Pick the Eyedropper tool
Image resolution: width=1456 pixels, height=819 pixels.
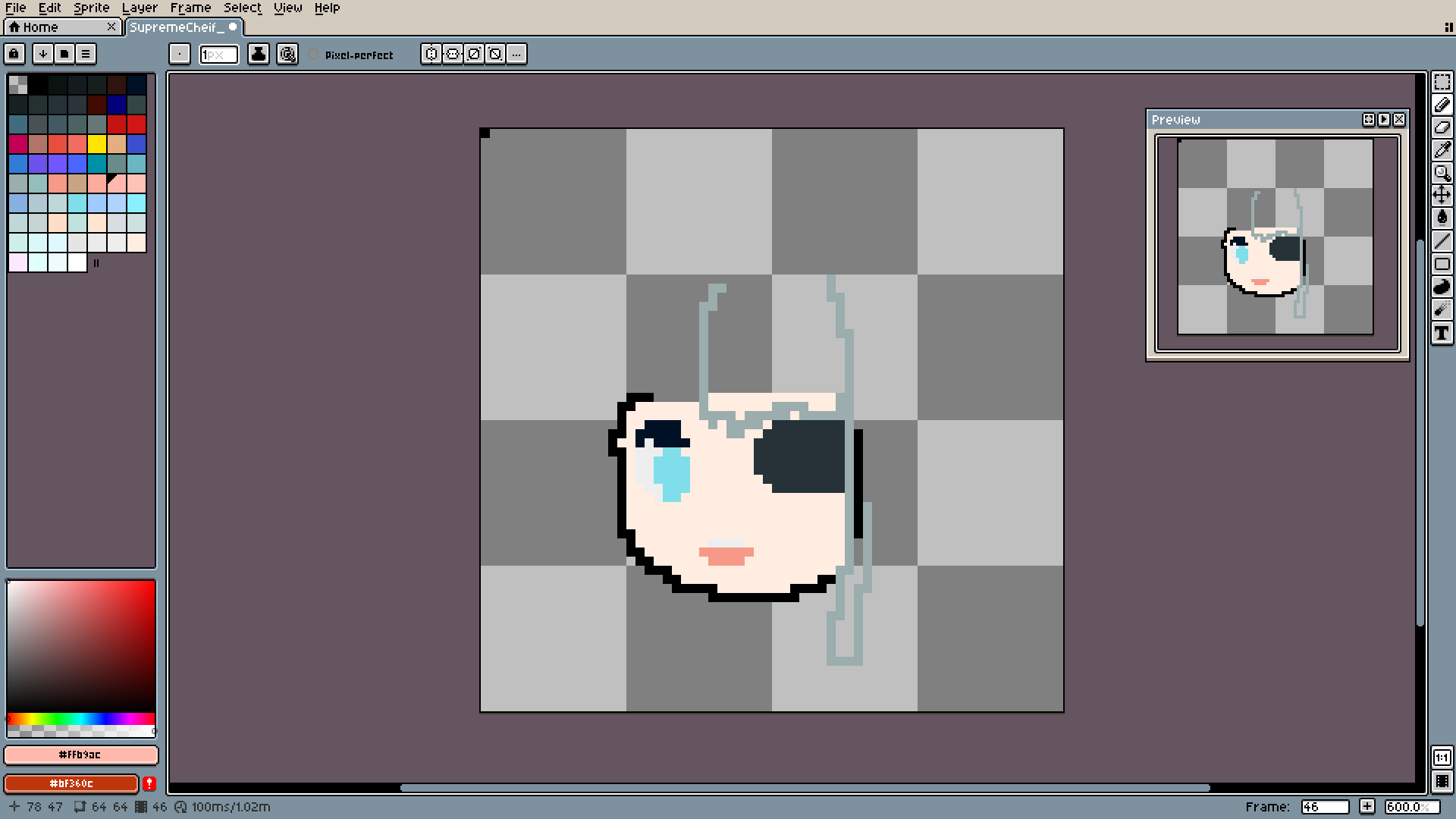1442,150
